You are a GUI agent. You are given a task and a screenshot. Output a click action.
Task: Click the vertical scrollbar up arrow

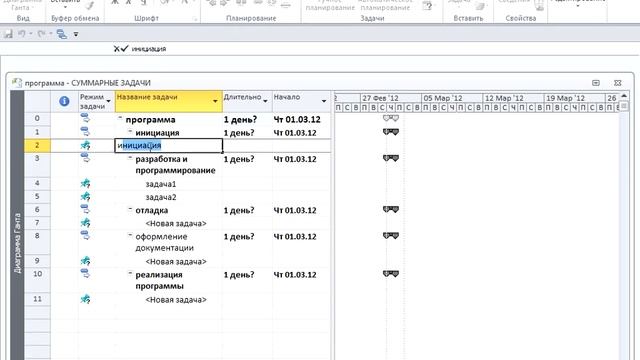[624, 96]
